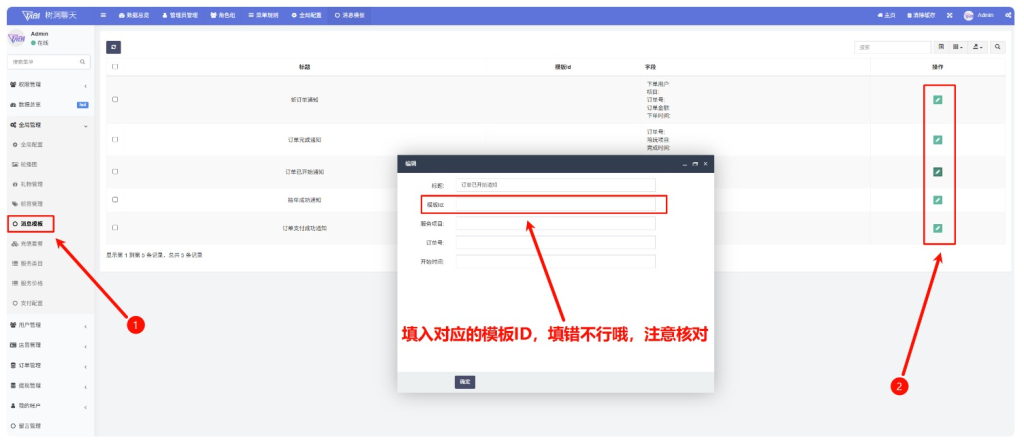Click the fullscreen icon in top bar
This screenshot has height=444, width=1024.
pos(950,15)
